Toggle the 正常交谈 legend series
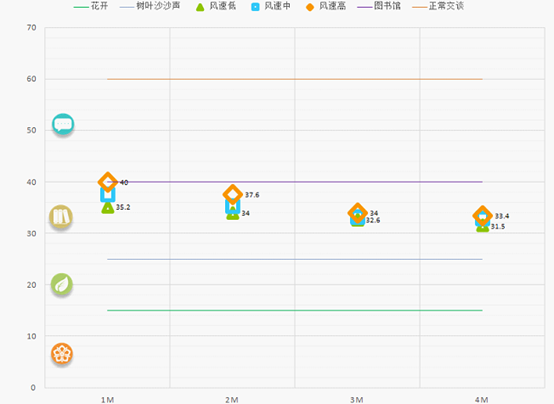Screen dimensions: 554x404 438,6
